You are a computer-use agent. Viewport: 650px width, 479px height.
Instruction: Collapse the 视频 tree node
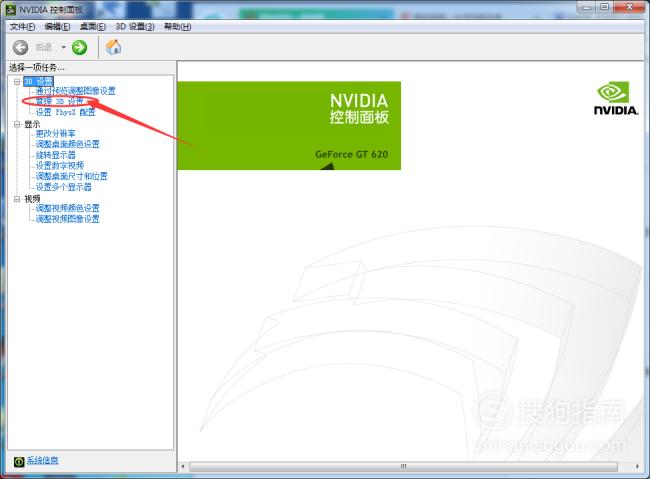pos(17,199)
